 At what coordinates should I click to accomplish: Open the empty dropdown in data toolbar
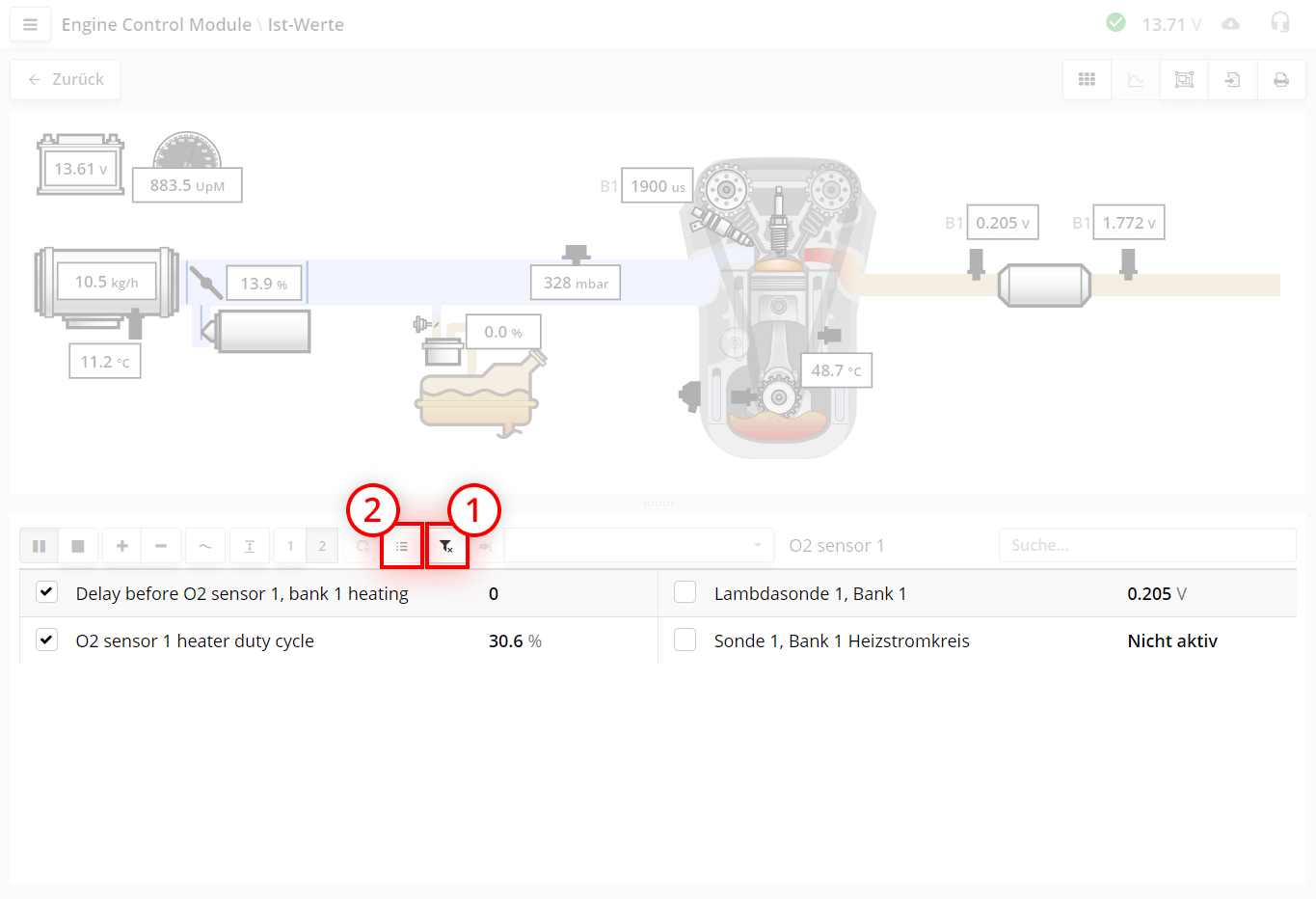click(638, 546)
